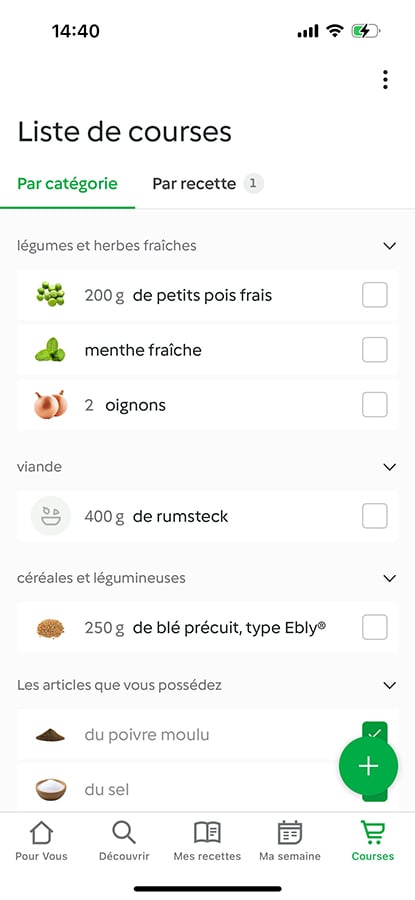Viewport: 415px width, 900px height.
Task: Open Mes recettes book icon
Action: (207, 832)
